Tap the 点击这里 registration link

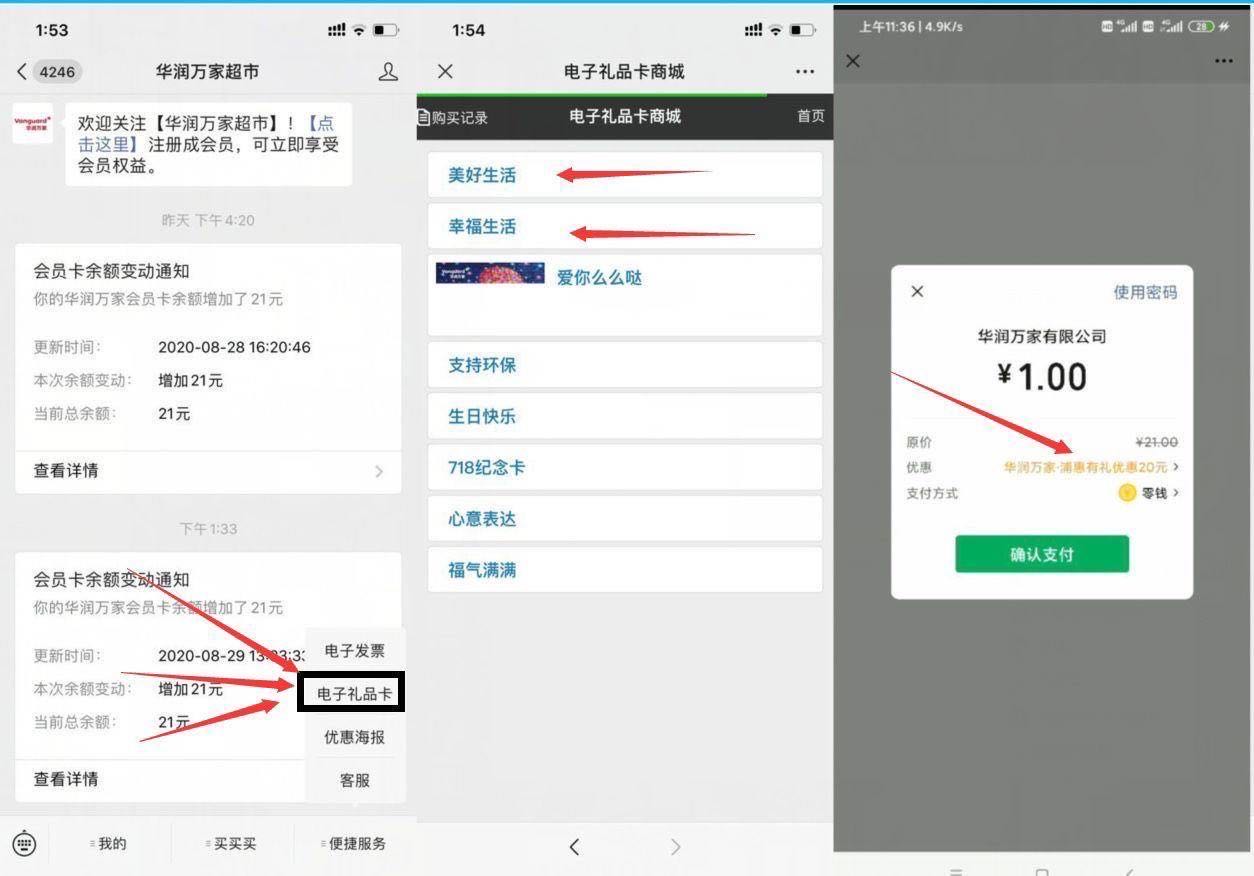(x=206, y=134)
